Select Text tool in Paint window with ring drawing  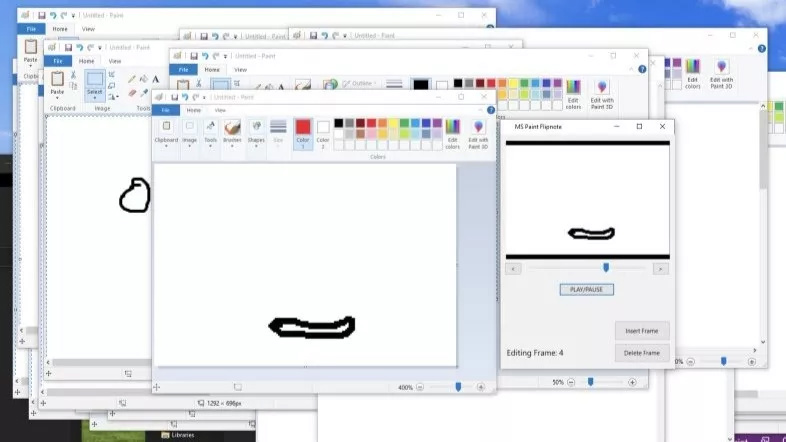click(155, 79)
